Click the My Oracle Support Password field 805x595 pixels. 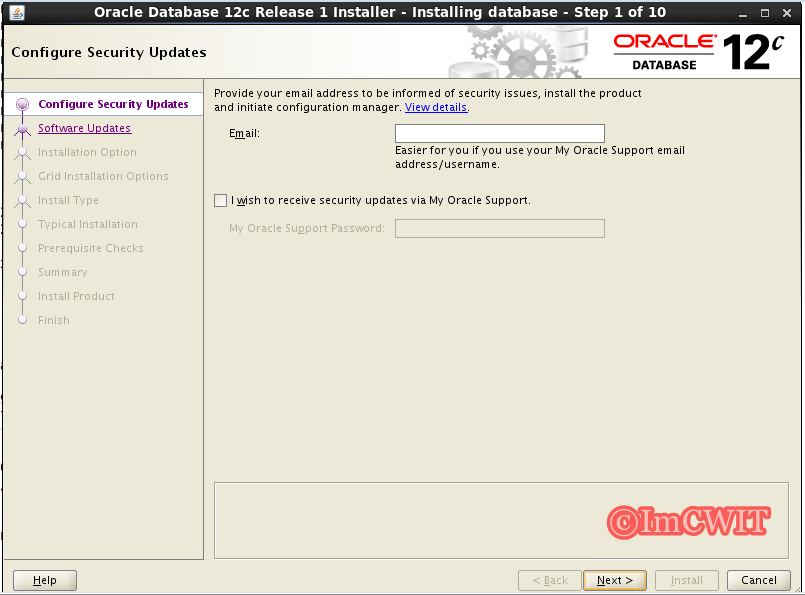click(x=500, y=228)
